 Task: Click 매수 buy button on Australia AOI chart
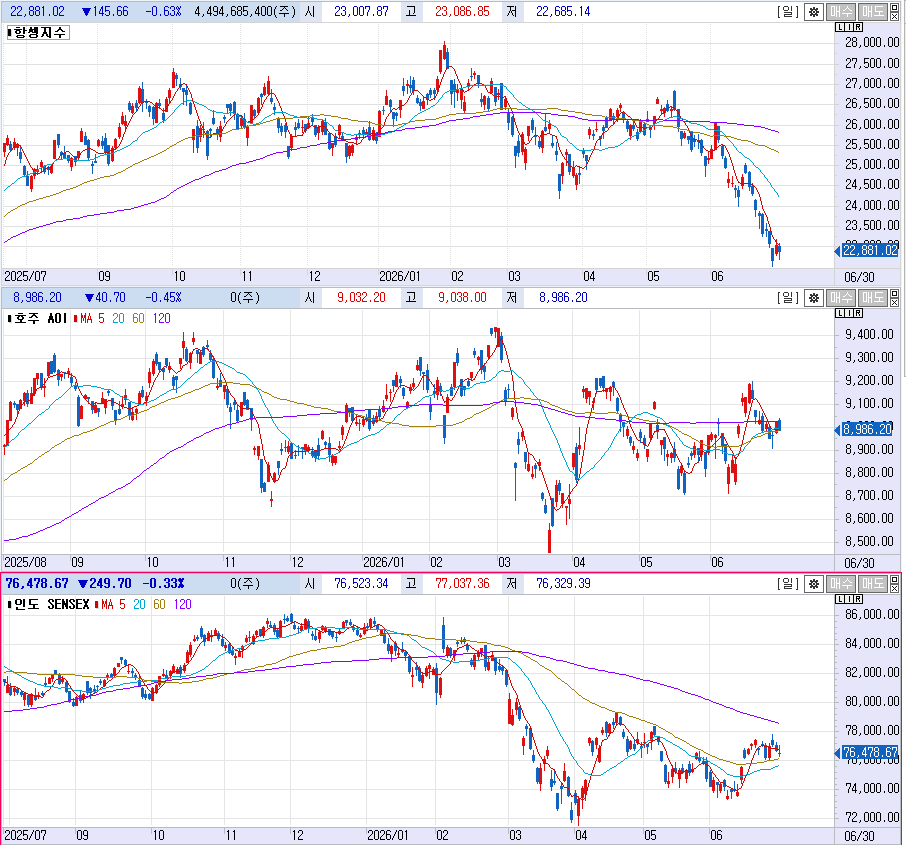coord(841,298)
